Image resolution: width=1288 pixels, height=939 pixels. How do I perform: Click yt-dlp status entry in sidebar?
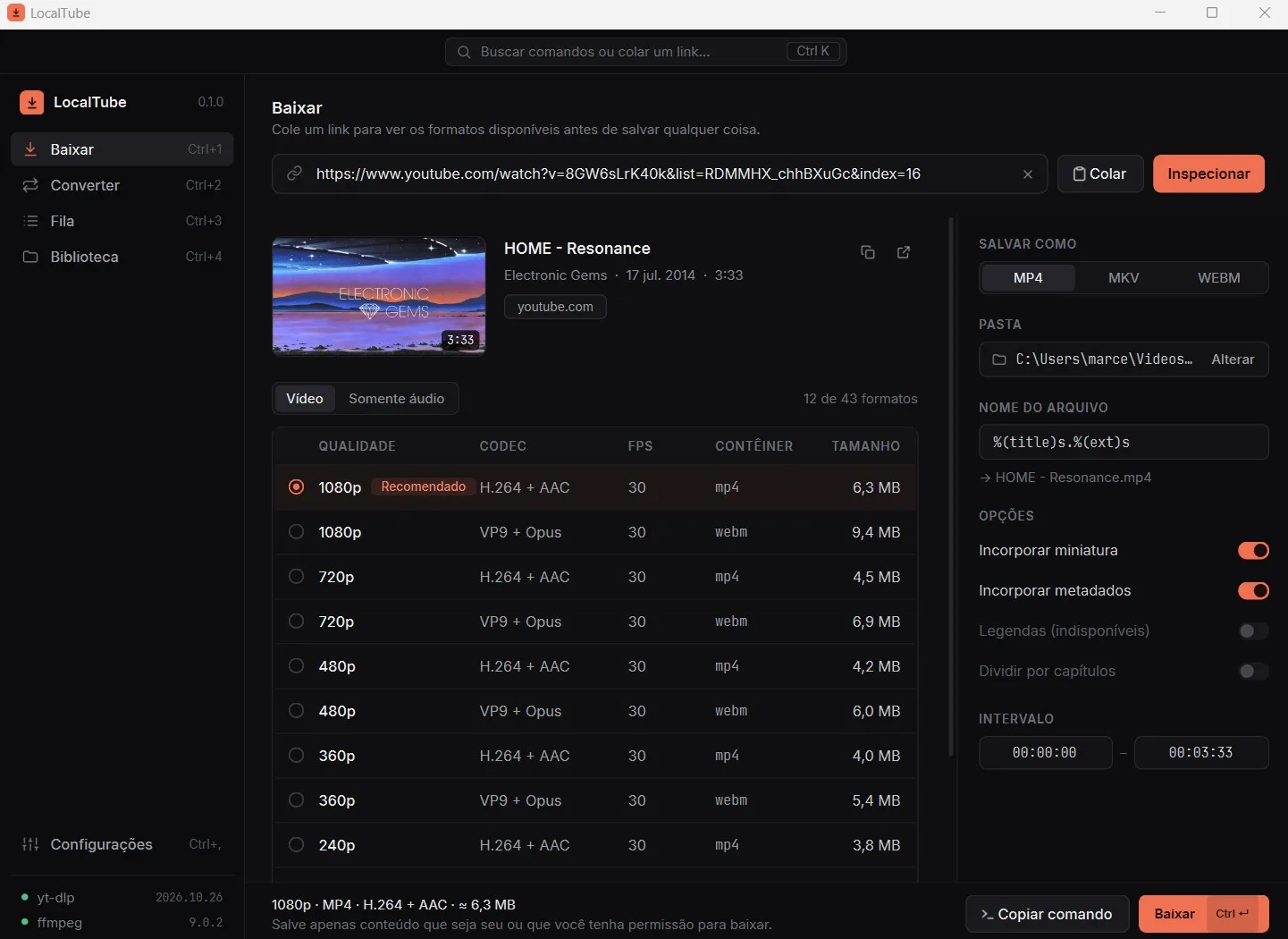point(122,897)
